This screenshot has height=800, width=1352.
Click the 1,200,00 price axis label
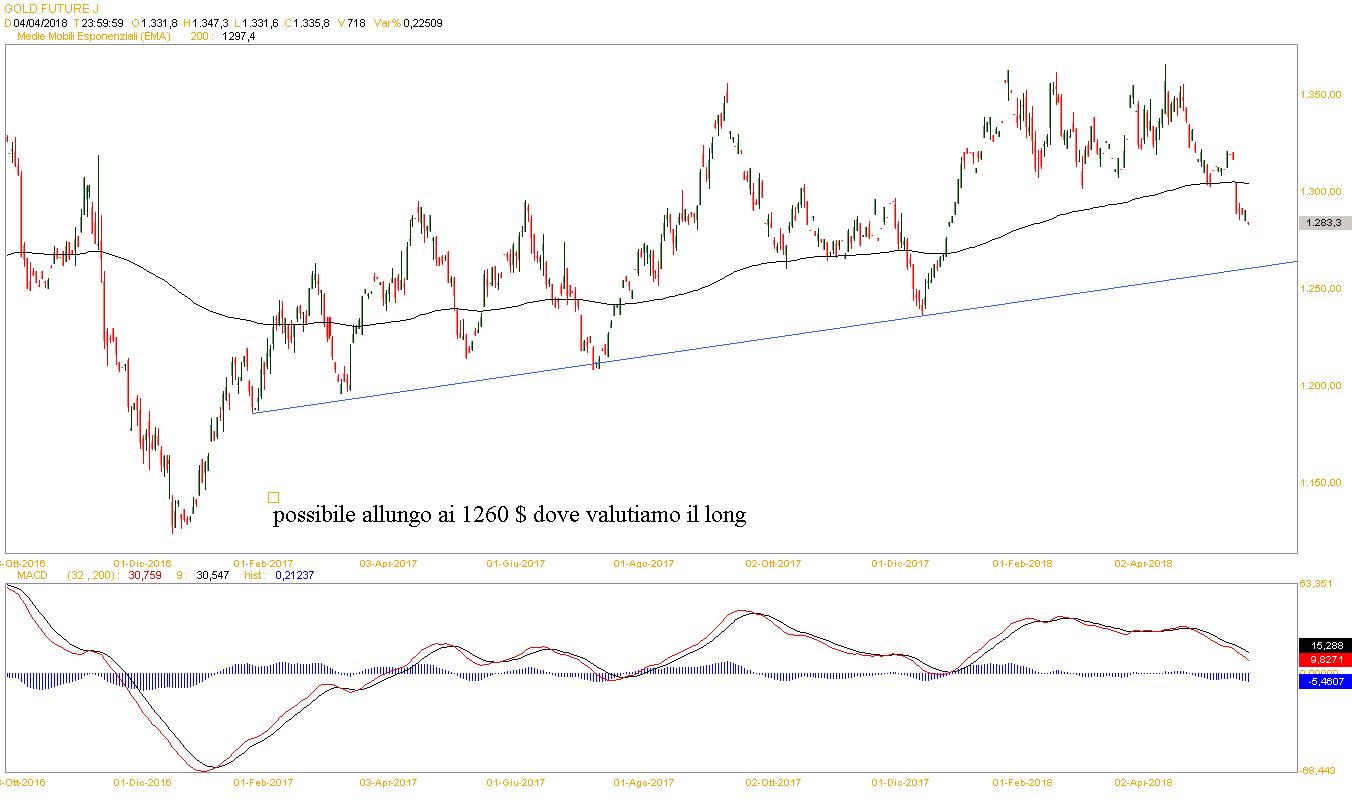click(x=1320, y=386)
